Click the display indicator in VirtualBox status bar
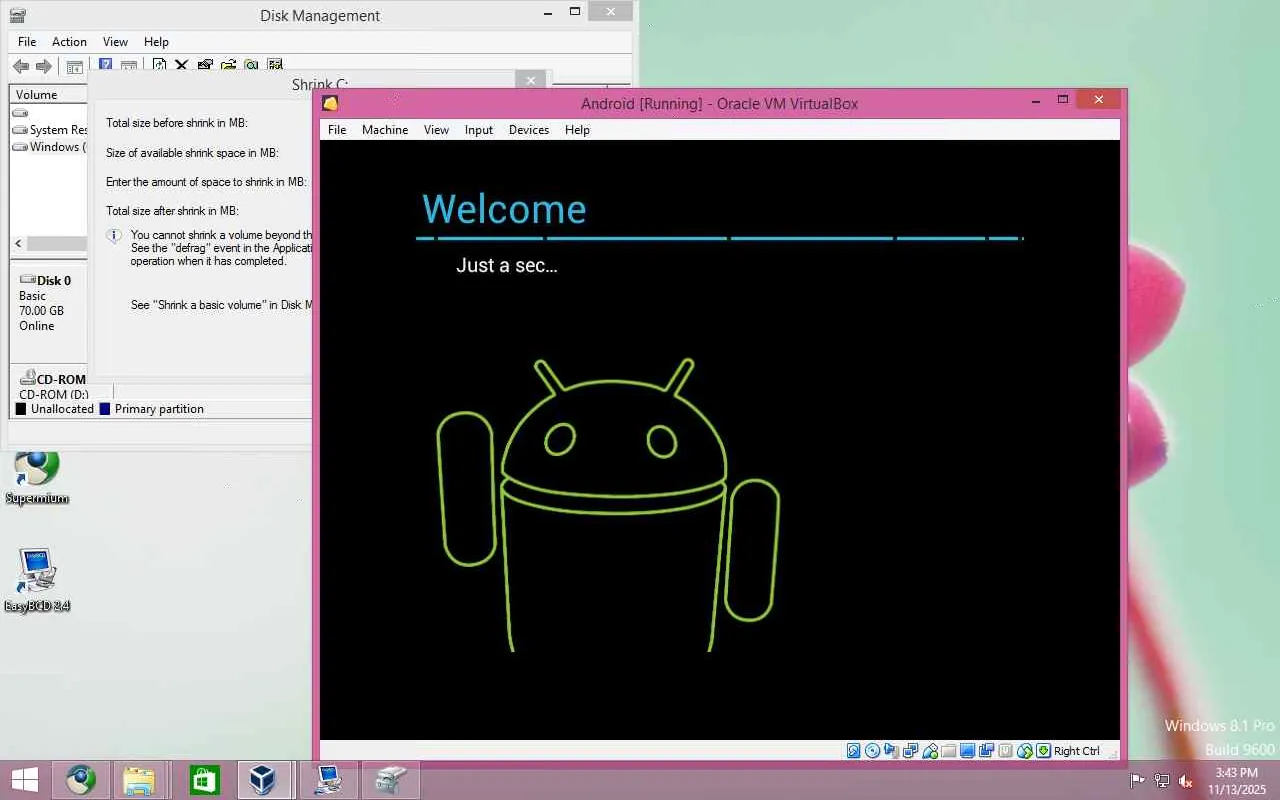The width and height of the screenshot is (1280, 800). click(x=967, y=751)
